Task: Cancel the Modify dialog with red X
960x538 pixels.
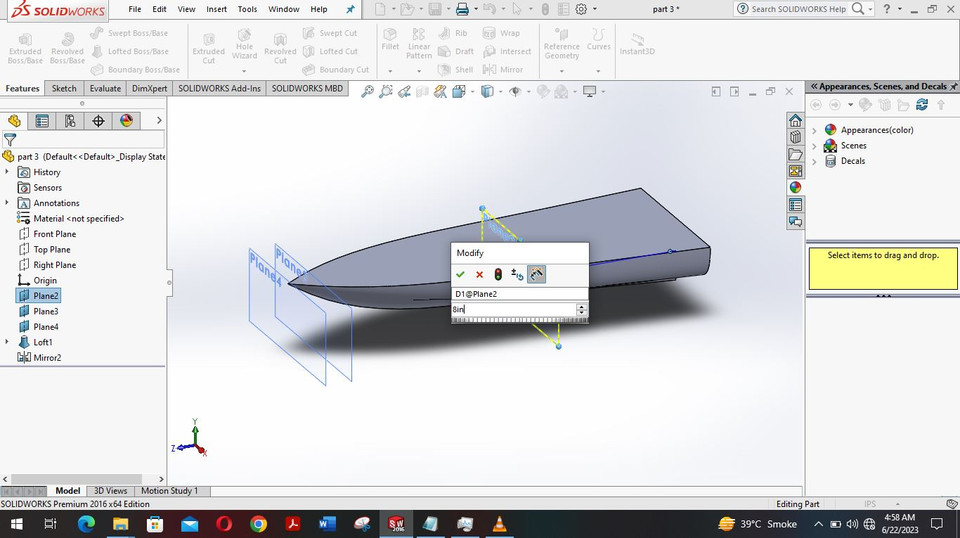Action: [x=479, y=274]
